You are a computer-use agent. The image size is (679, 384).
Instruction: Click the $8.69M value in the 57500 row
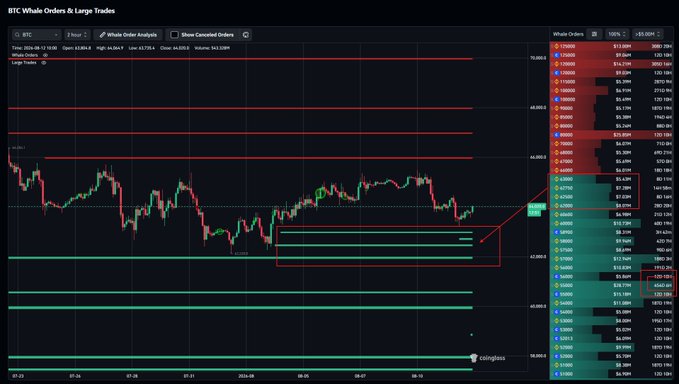[x=623, y=250]
